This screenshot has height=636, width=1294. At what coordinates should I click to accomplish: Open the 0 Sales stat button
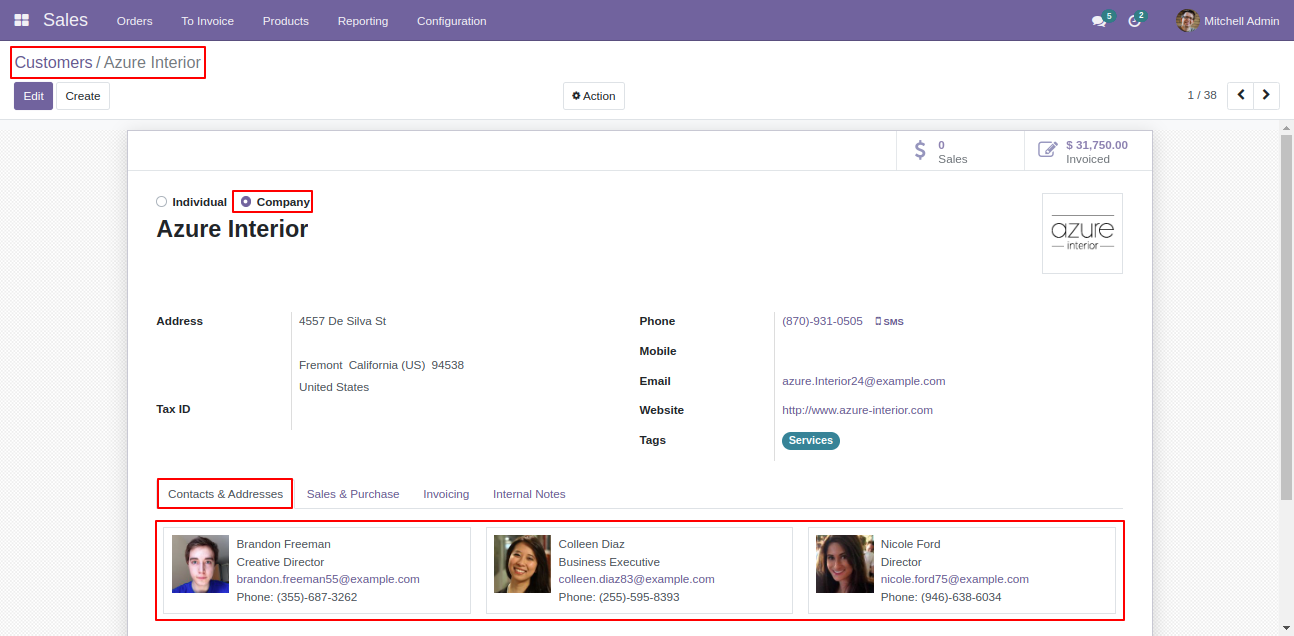(961, 152)
